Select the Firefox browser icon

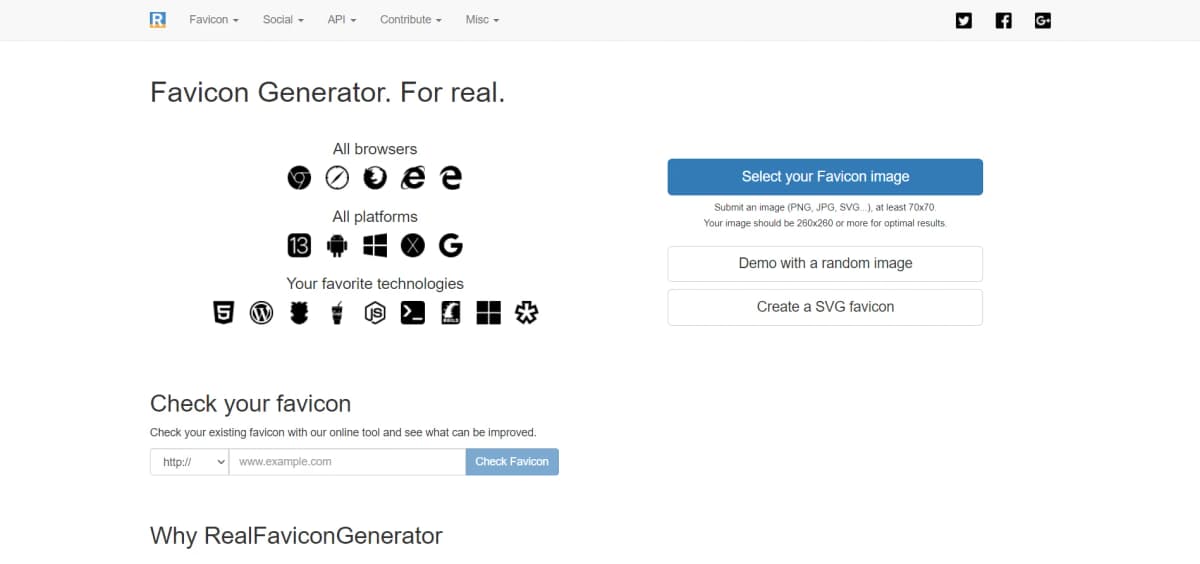pyautogui.click(x=375, y=178)
